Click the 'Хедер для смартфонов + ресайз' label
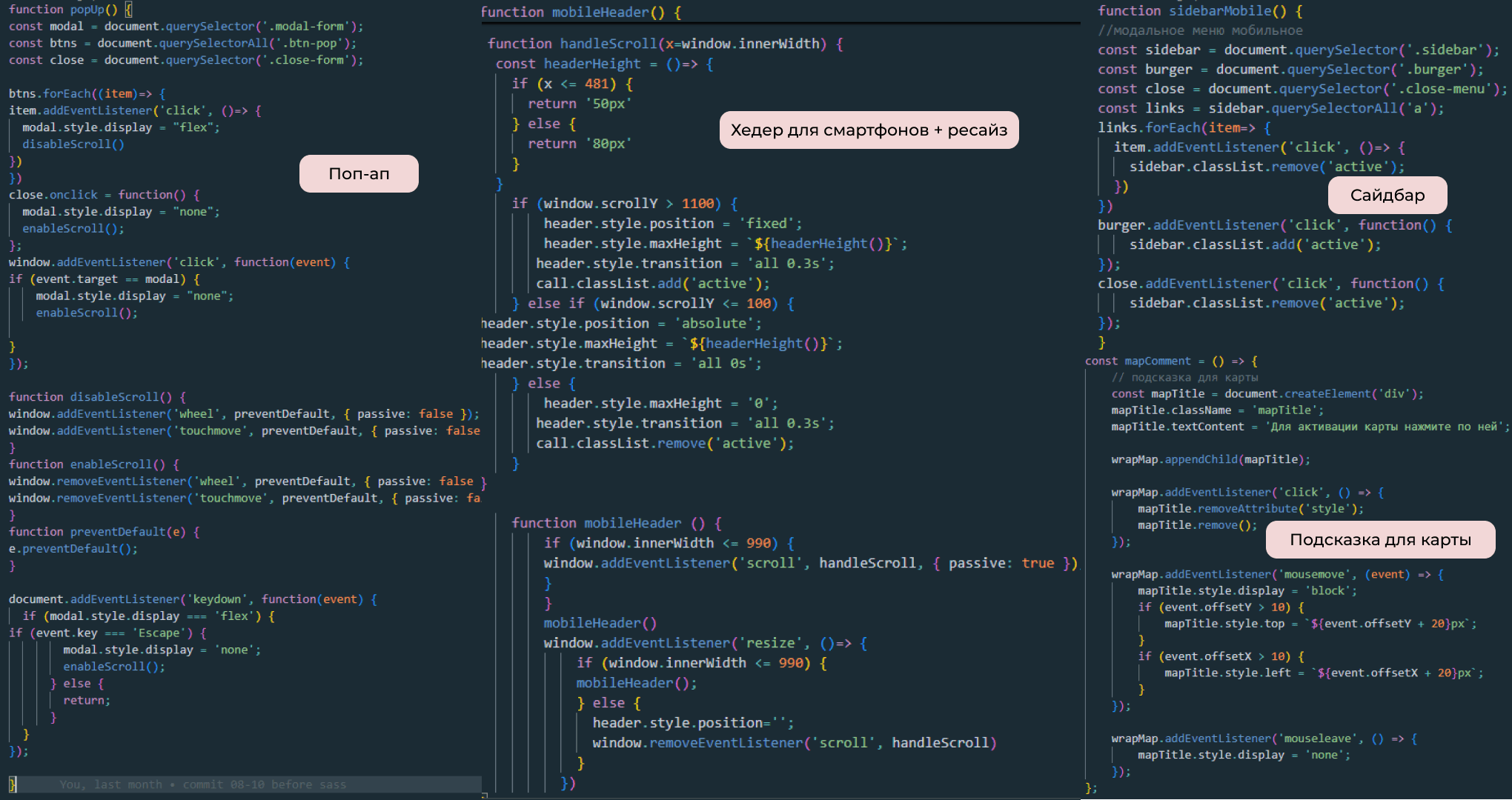The height and width of the screenshot is (800, 1512). [869, 130]
